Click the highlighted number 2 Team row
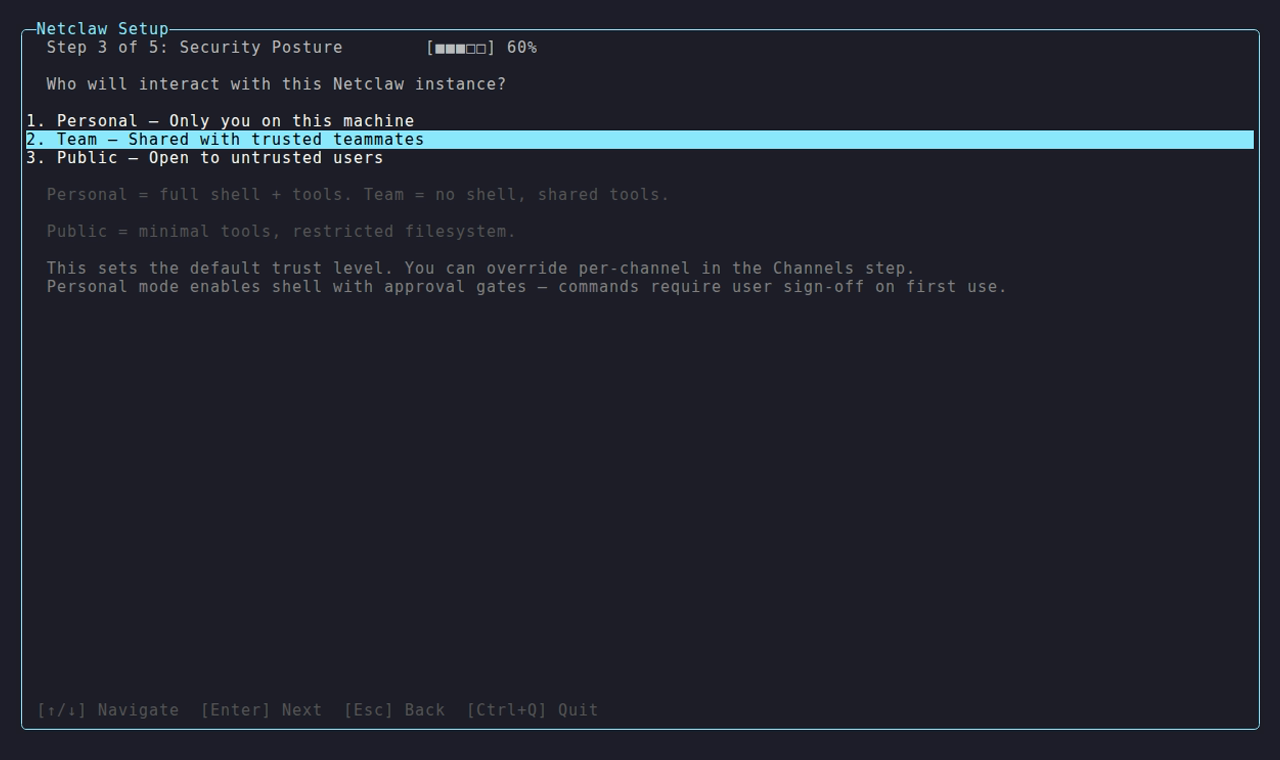 (640, 140)
